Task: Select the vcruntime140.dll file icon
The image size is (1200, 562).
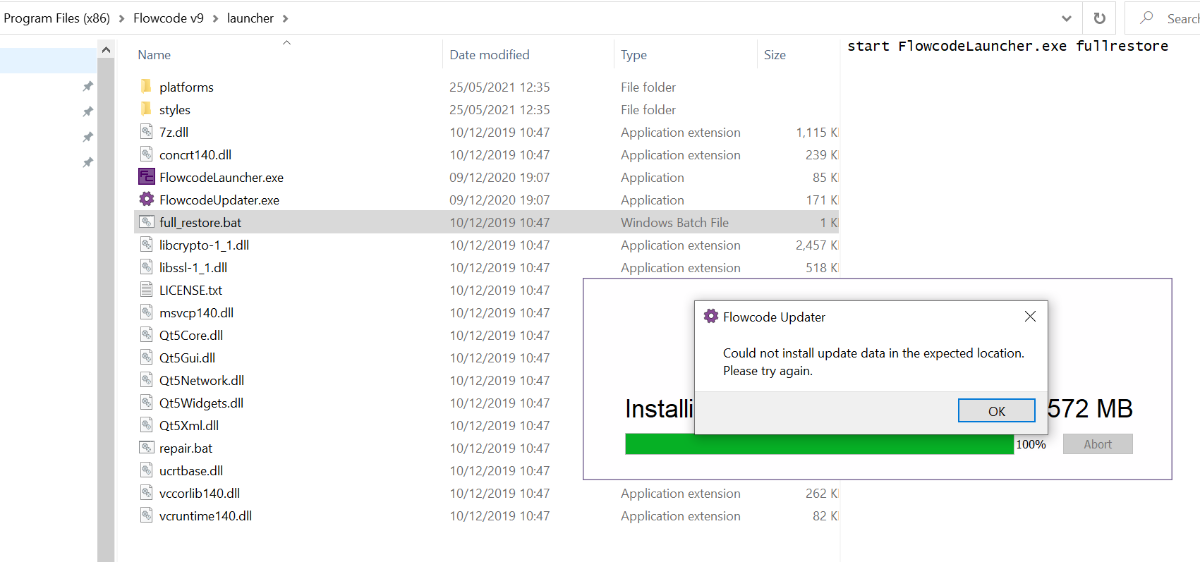Action: pyautogui.click(x=146, y=516)
